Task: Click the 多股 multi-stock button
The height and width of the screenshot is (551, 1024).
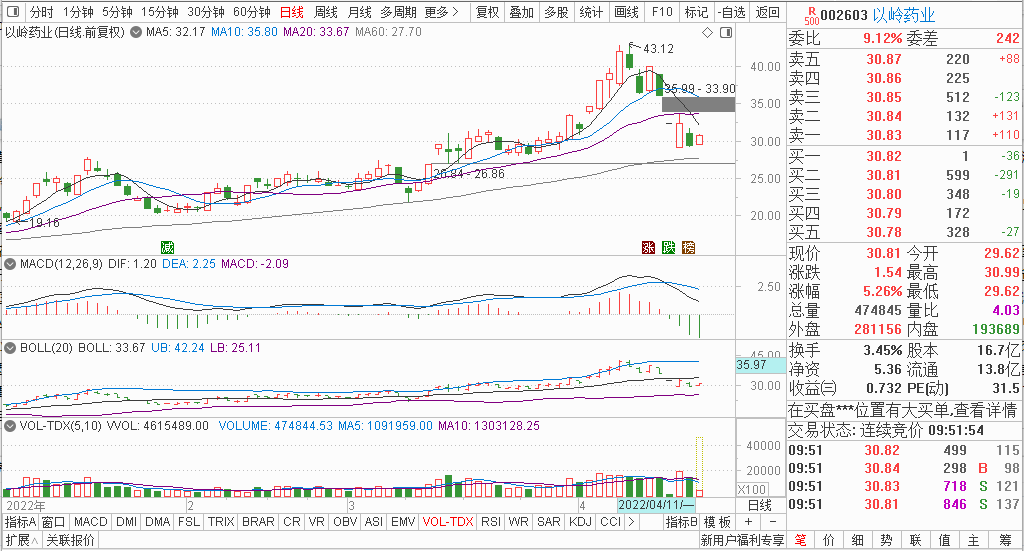Action: pyautogui.click(x=556, y=12)
